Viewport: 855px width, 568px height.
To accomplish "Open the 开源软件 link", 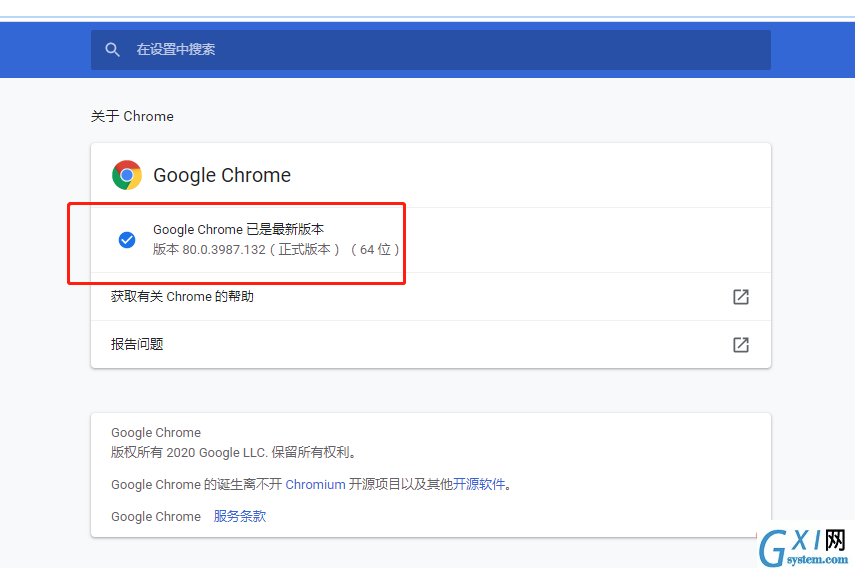I will pos(479,484).
